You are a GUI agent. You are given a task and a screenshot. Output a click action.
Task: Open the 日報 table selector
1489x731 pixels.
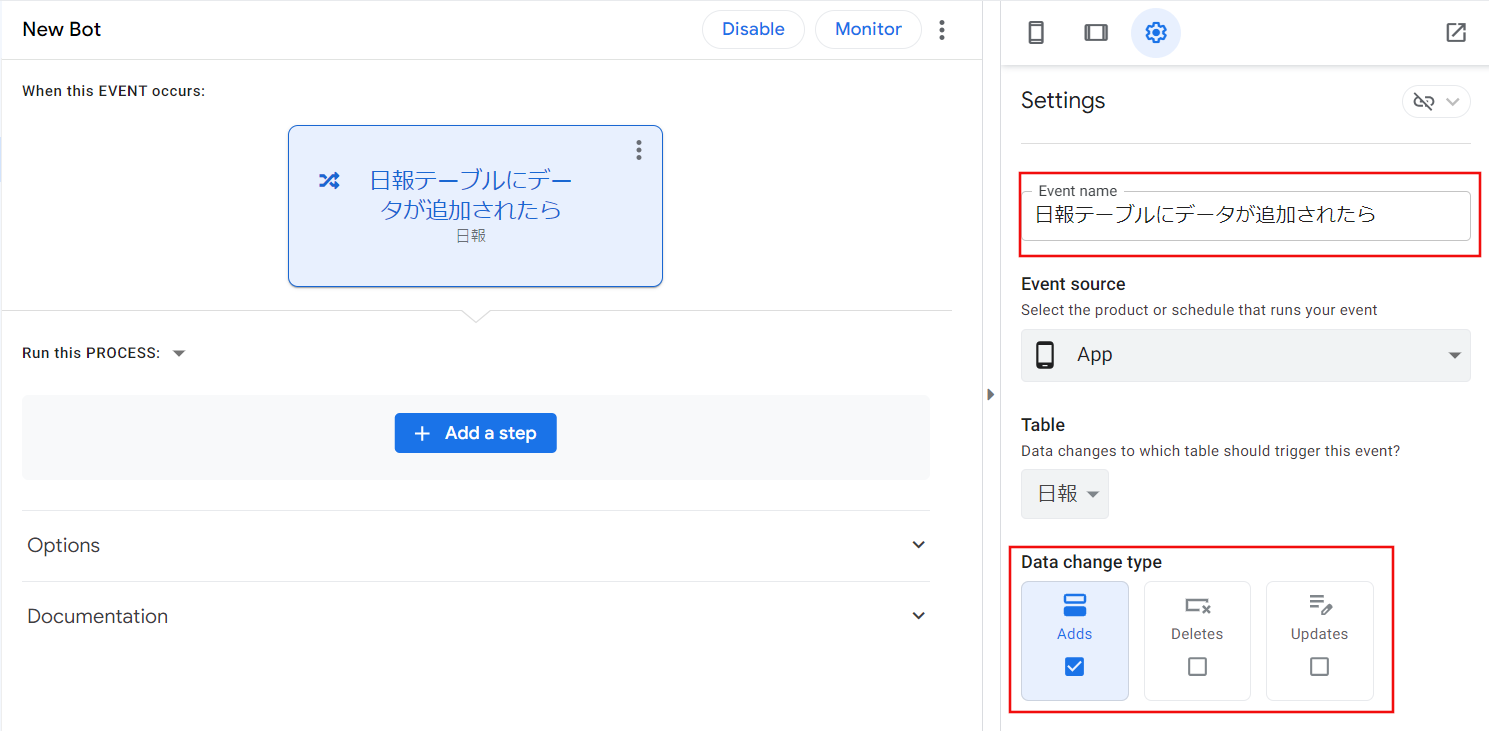[x=1064, y=493]
